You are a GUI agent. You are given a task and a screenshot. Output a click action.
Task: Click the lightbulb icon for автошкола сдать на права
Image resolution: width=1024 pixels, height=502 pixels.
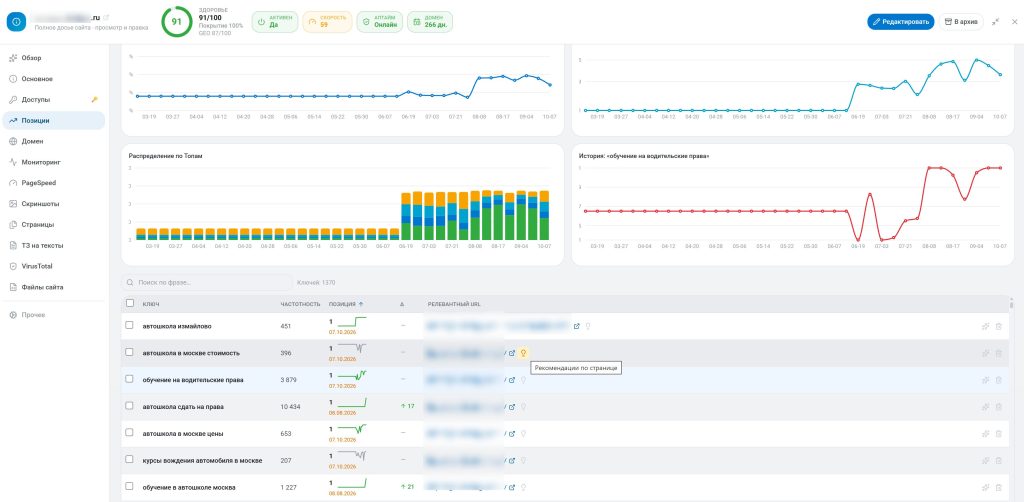click(523, 407)
